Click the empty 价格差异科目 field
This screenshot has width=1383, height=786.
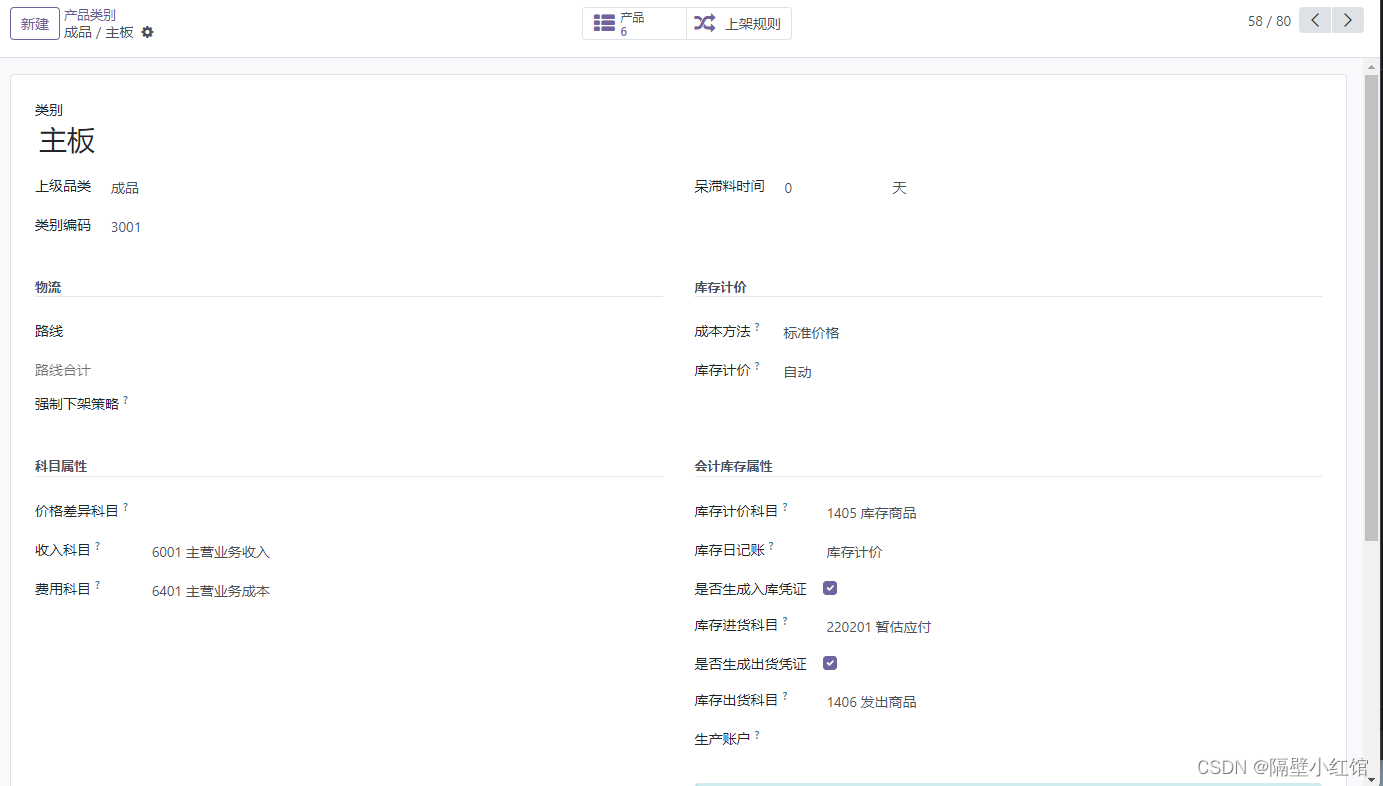click(x=407, y=512)
